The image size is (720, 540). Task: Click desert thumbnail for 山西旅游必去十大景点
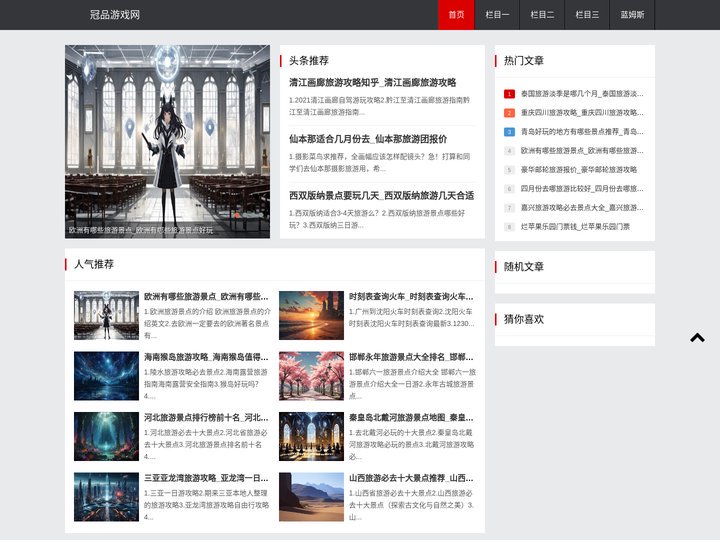pos(311,497)
